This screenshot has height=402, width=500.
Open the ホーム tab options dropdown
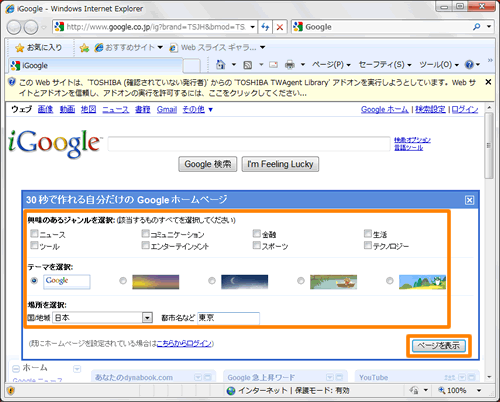(77, 369)
